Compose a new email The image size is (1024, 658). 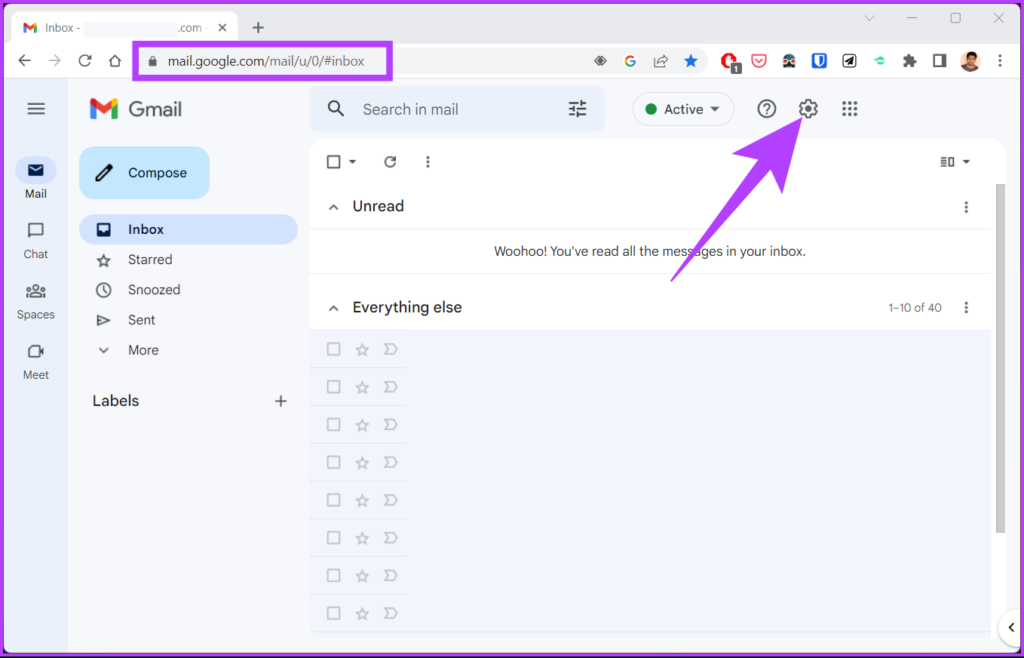coord(144,173)
